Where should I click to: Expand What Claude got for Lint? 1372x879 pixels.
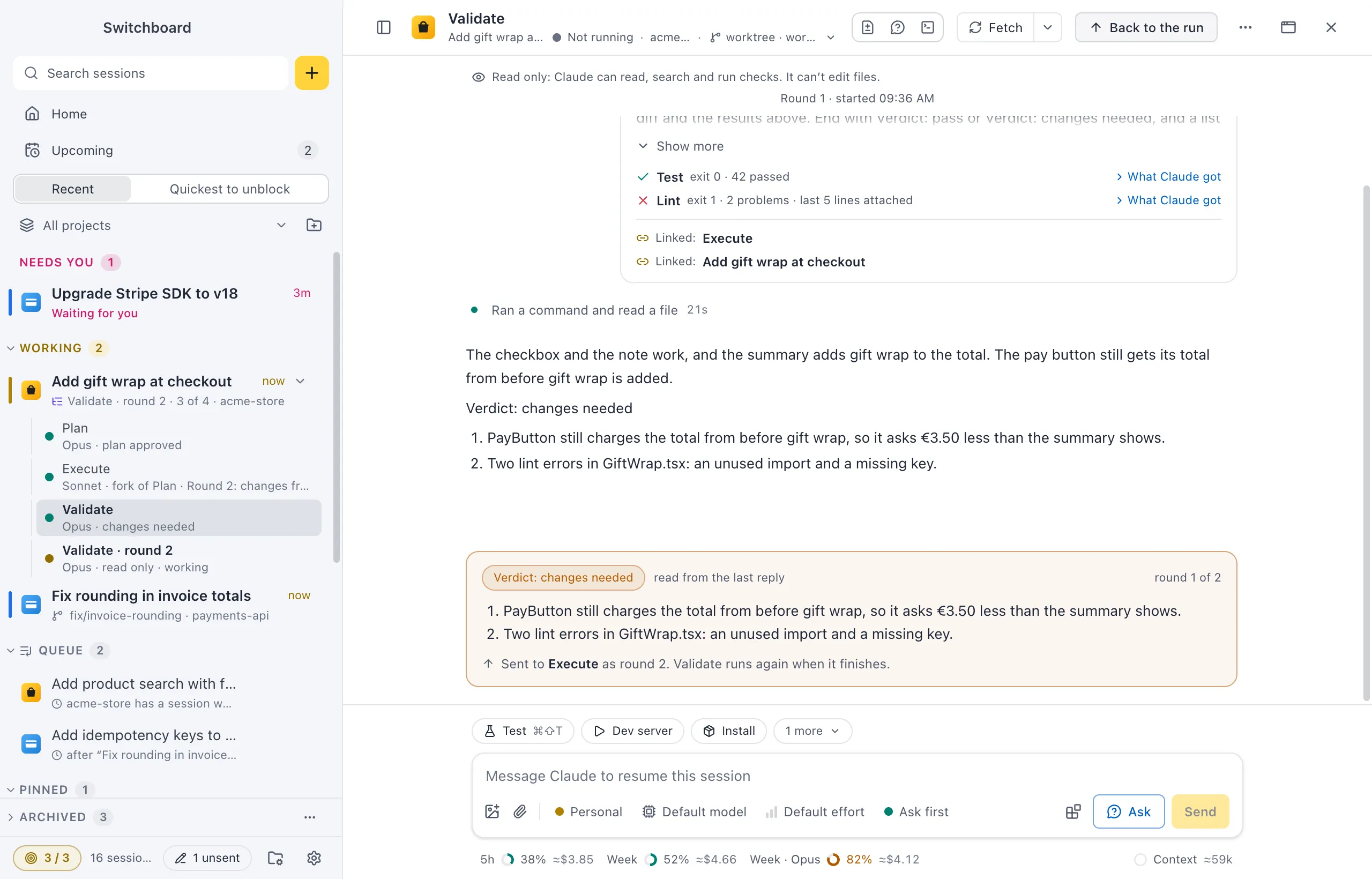[1168, 200]
